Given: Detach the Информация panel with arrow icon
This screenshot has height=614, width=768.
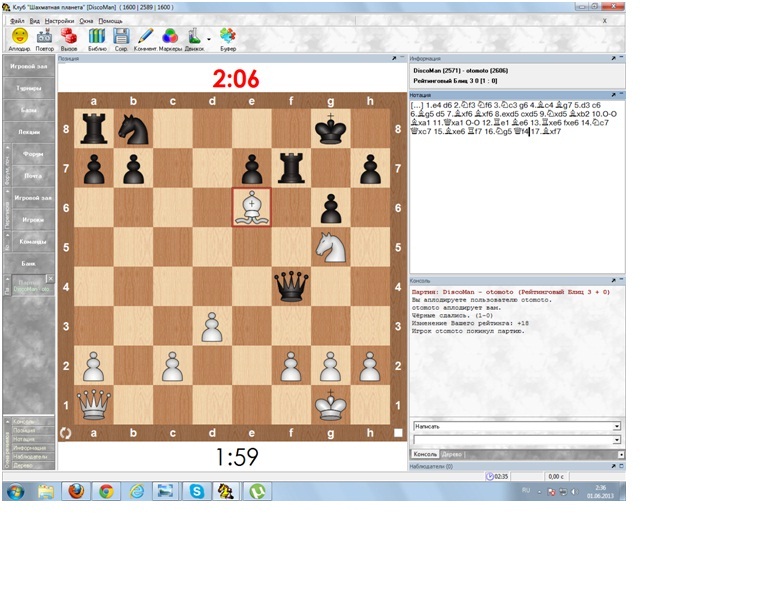Looking at the screenshot, I should click(x=613, y=58).
